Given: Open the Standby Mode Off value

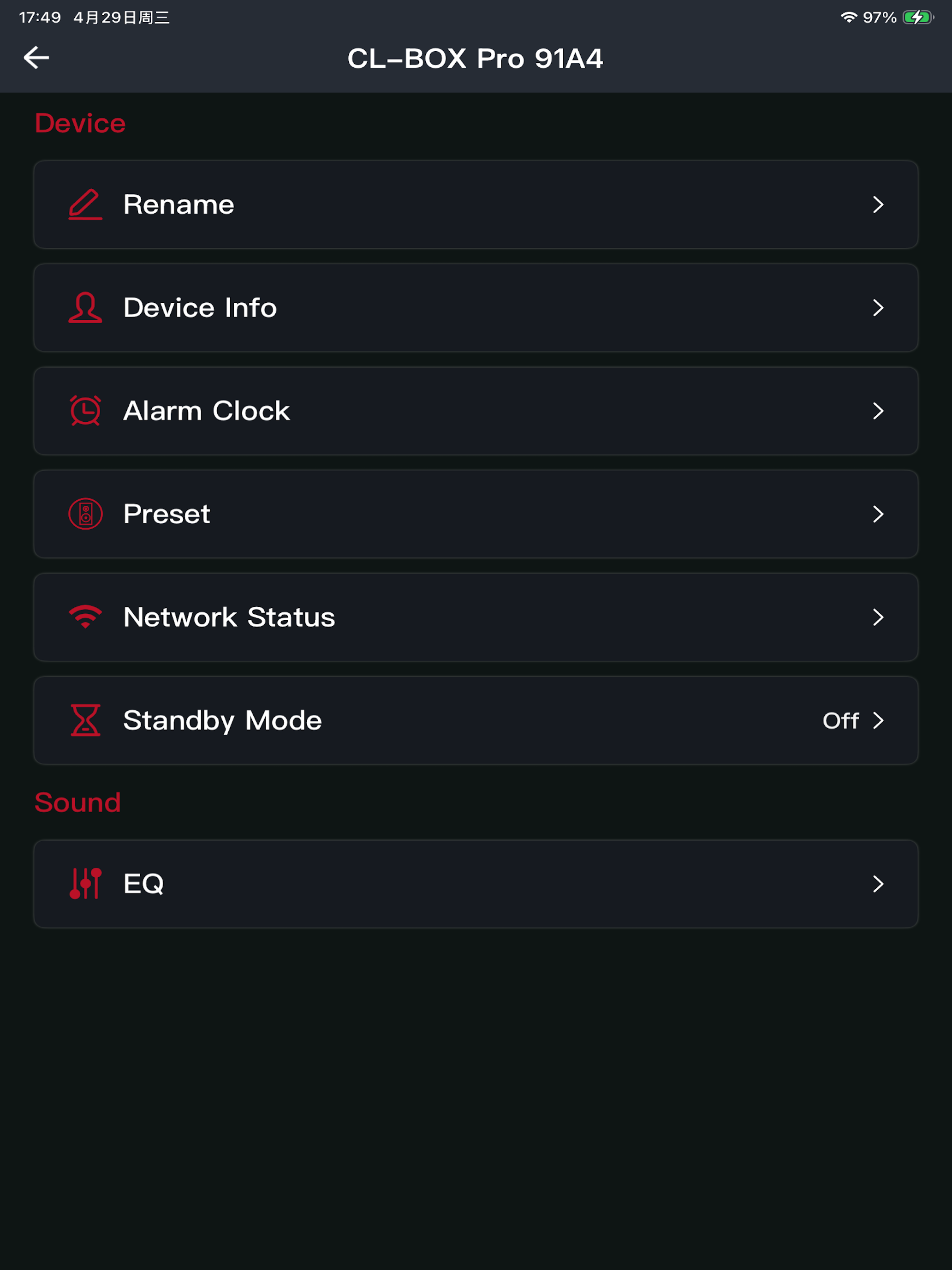Looking at the screenshot, I should pos(841,720).
